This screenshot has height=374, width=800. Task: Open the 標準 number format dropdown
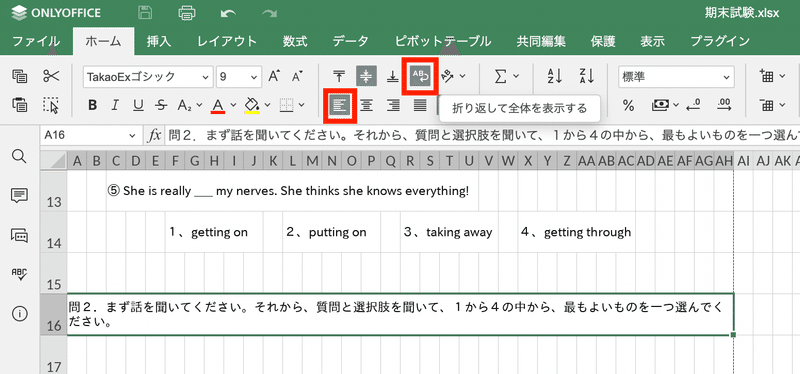coord(727,78)
